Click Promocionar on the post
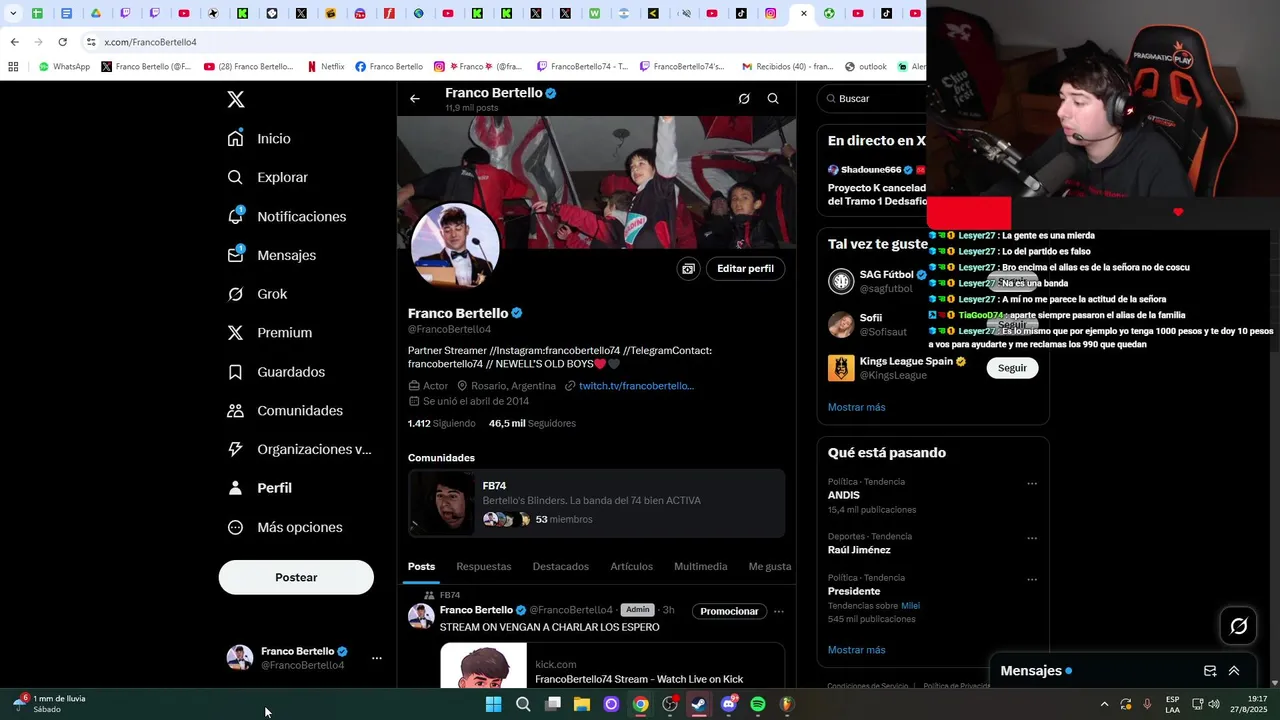 [729, 611]
